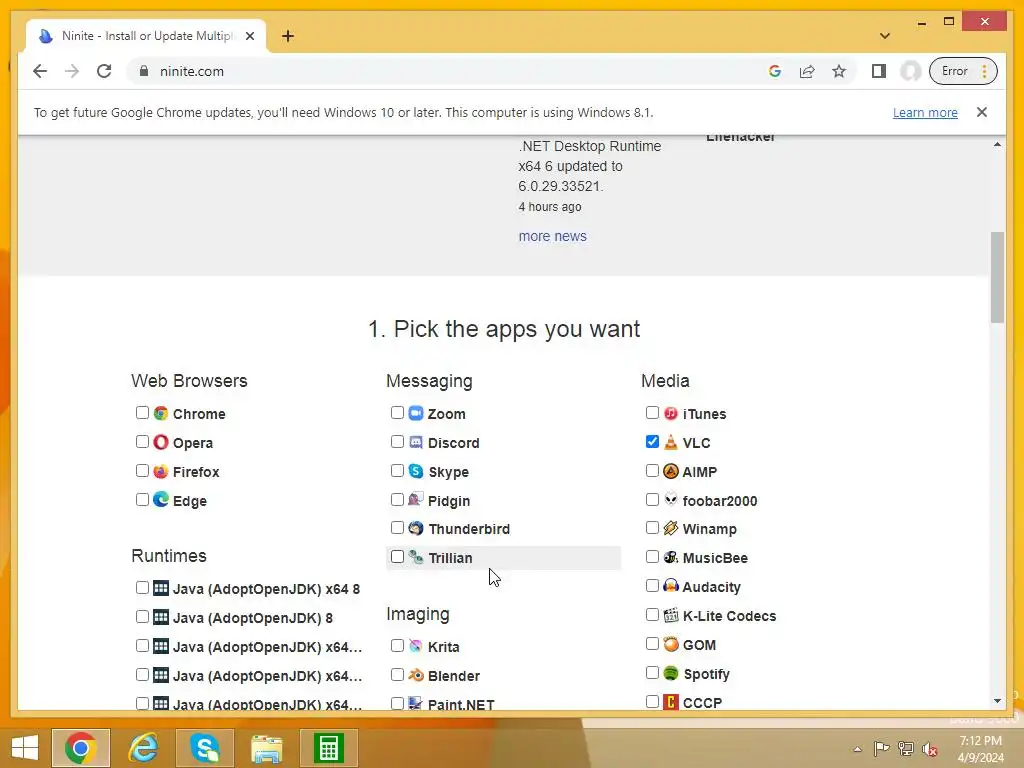Click the Web Browsers heading
The height and width of the screenshot is (768, 1024).
(x=189, y=381)
